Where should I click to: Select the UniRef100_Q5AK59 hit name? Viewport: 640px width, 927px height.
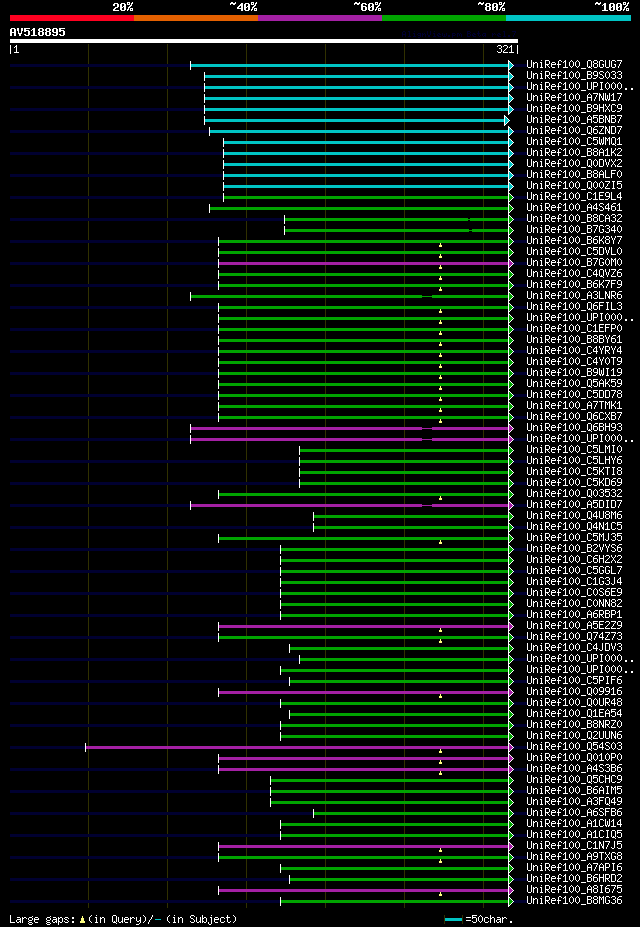pos(574,384)
